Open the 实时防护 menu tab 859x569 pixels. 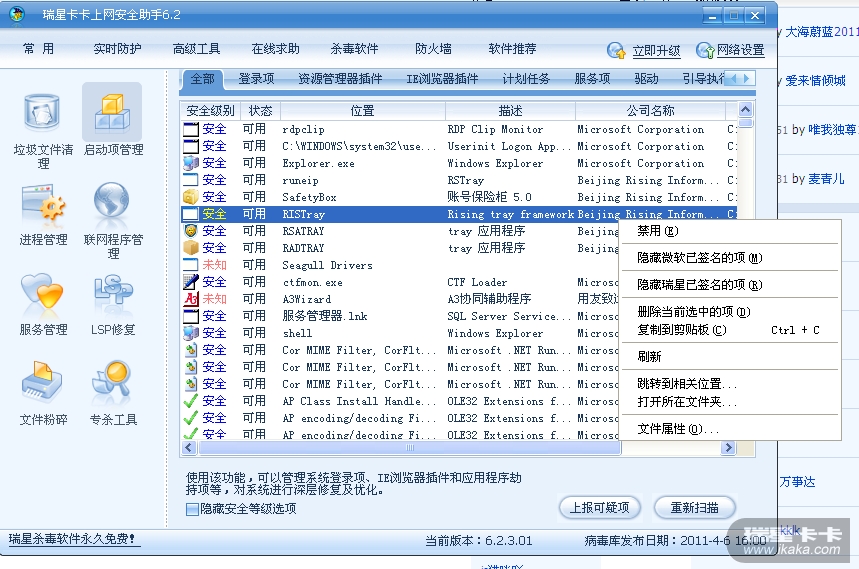pyautogui.click(x=117, y=49)
